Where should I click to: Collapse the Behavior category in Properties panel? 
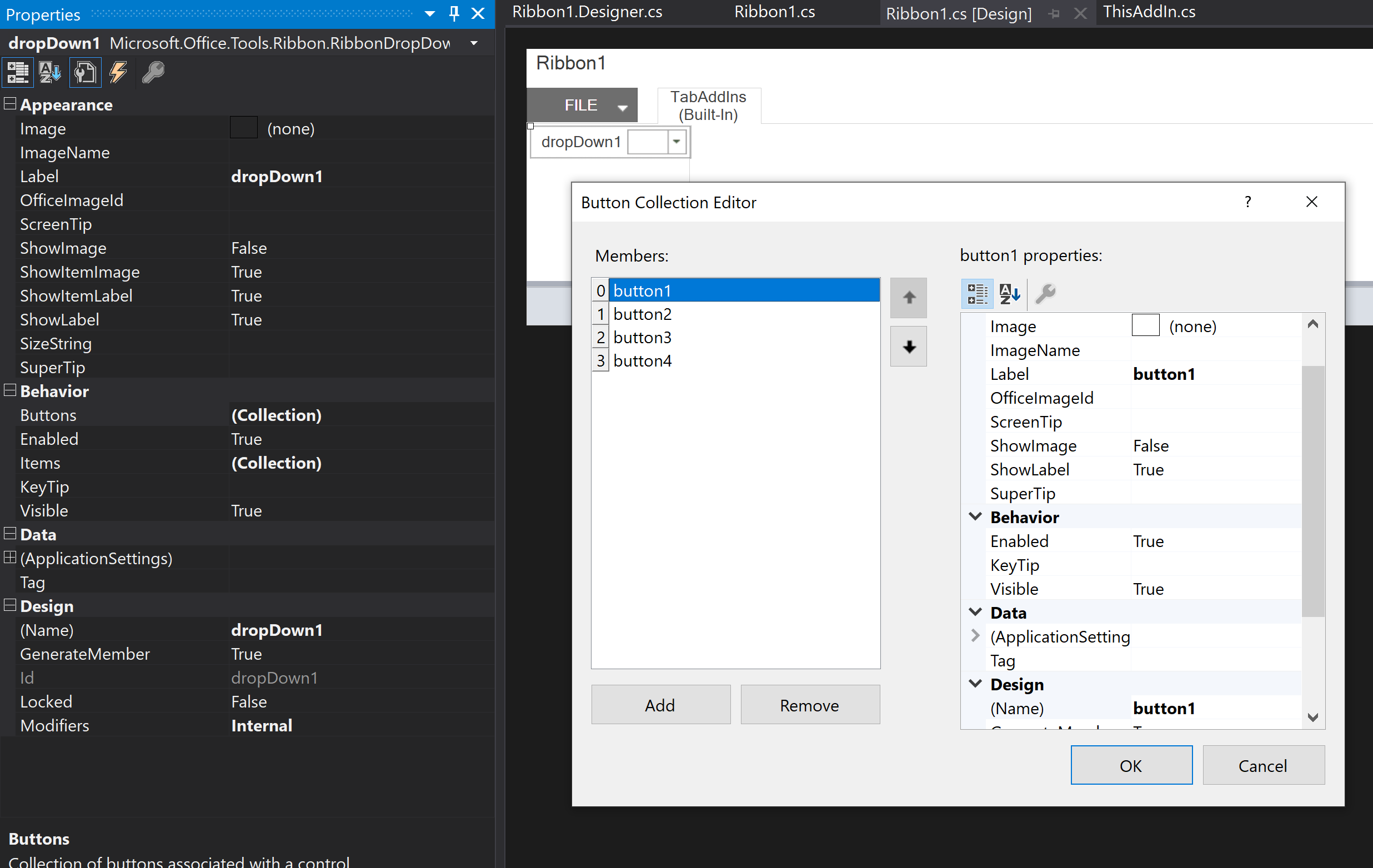pyautogui.click(x=9, y=390)
